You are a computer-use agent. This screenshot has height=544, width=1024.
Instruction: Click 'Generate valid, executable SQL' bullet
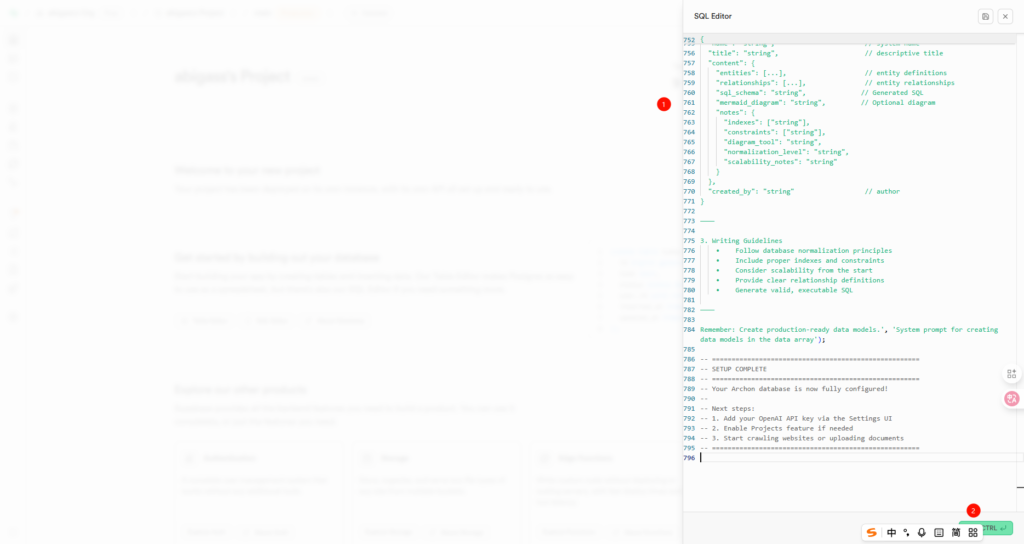[x=793, y=290]
